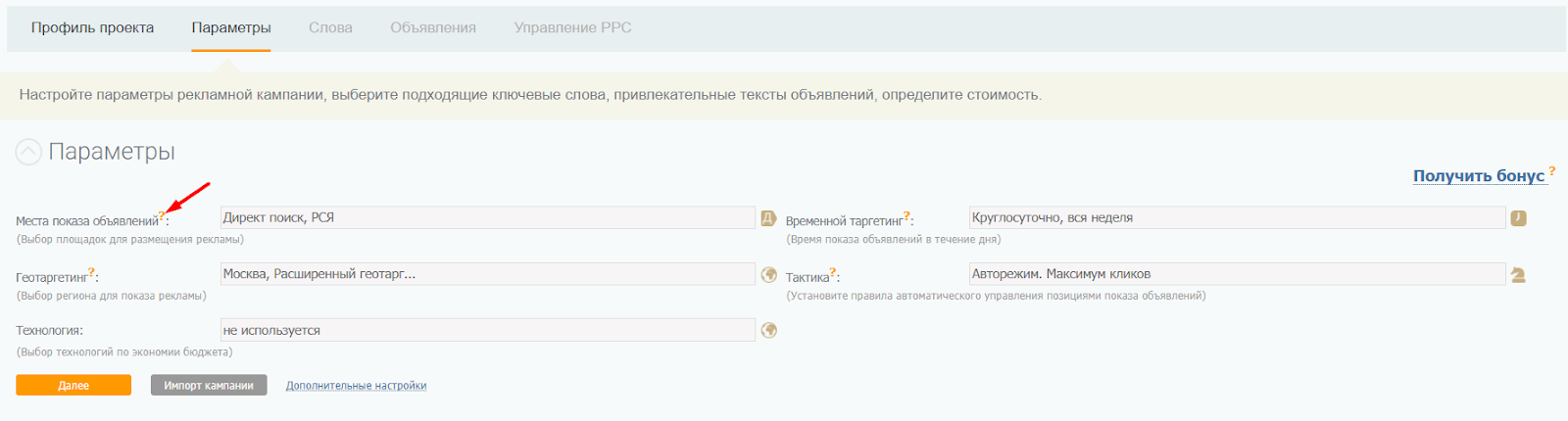The height and width of the screenshot is (421, 1568).
Task: Click the Временной таргетинг label
Action: 844,221
